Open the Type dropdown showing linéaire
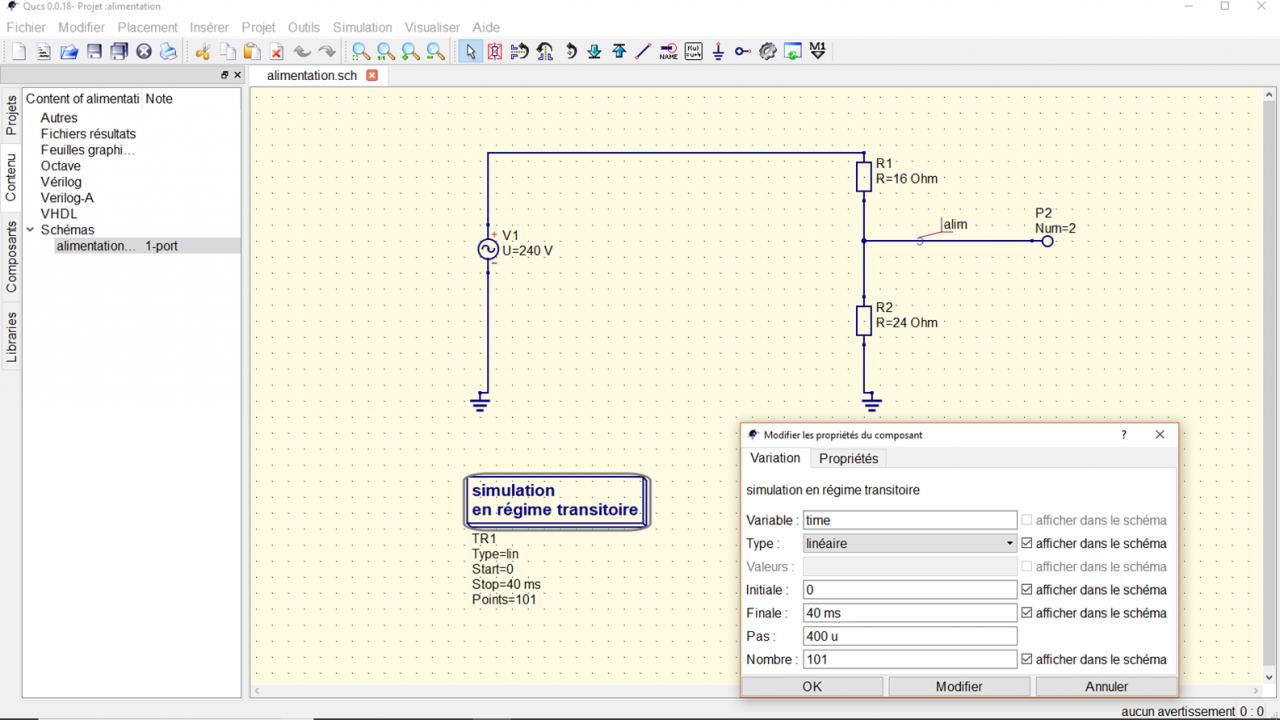 click(909, 544)
